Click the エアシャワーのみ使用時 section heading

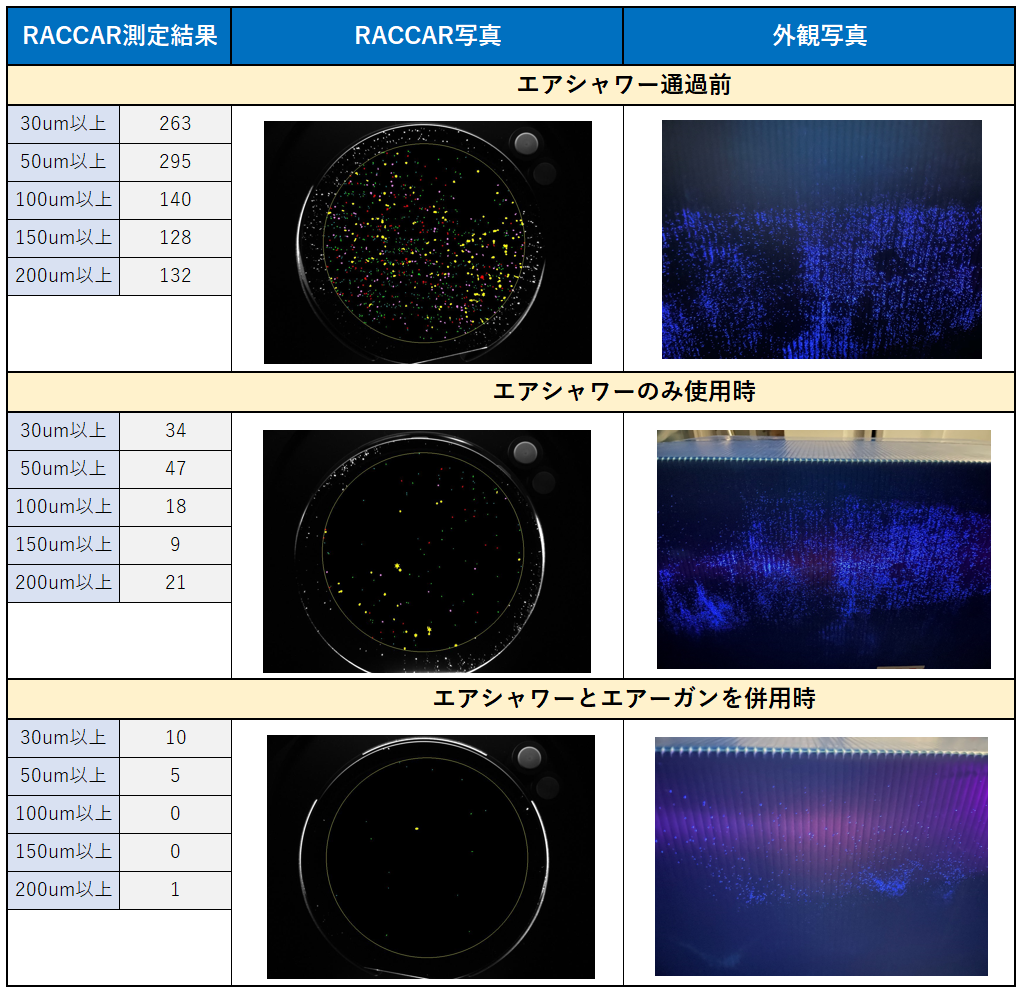pyautogui.click(x=624, y=392)
